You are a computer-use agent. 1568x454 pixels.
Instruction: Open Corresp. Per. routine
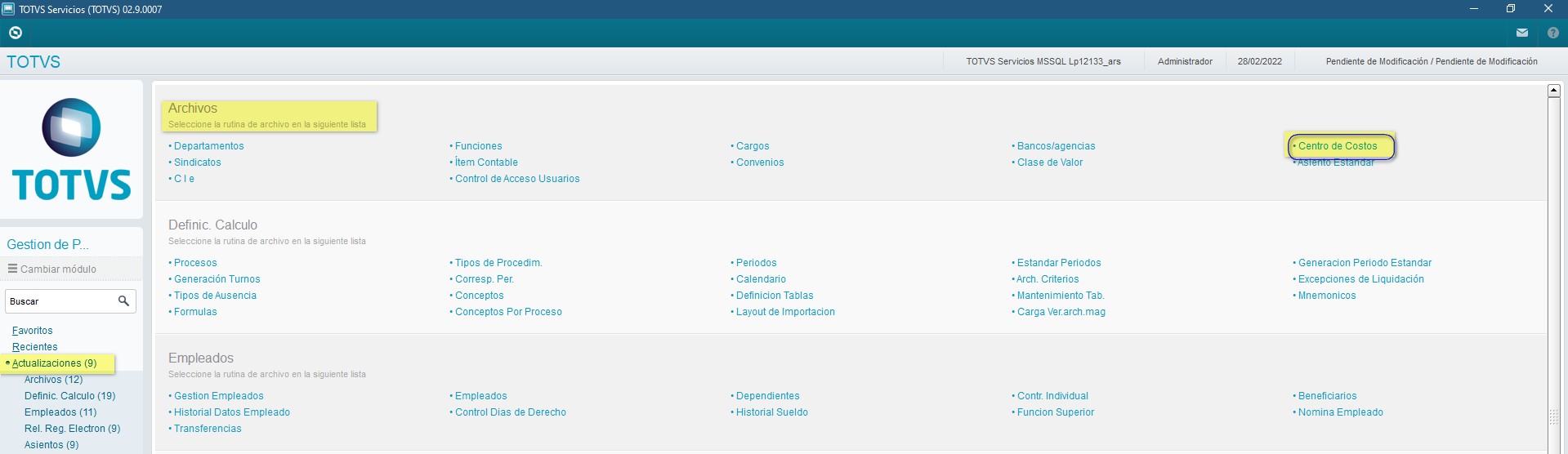click(x=485, y=279)
